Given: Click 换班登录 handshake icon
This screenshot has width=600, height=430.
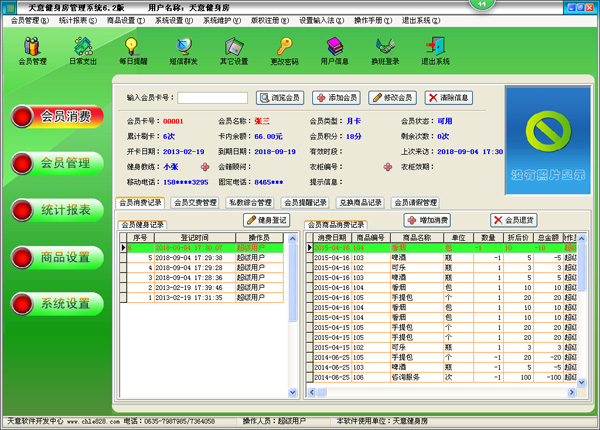Looking at the screenshot, I should (385, 50).
